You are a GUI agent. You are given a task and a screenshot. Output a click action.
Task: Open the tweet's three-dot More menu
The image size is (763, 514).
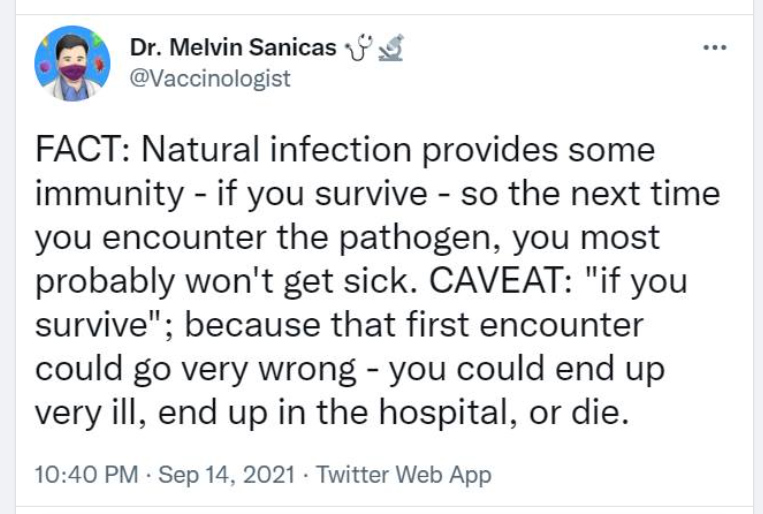(712, 48)
